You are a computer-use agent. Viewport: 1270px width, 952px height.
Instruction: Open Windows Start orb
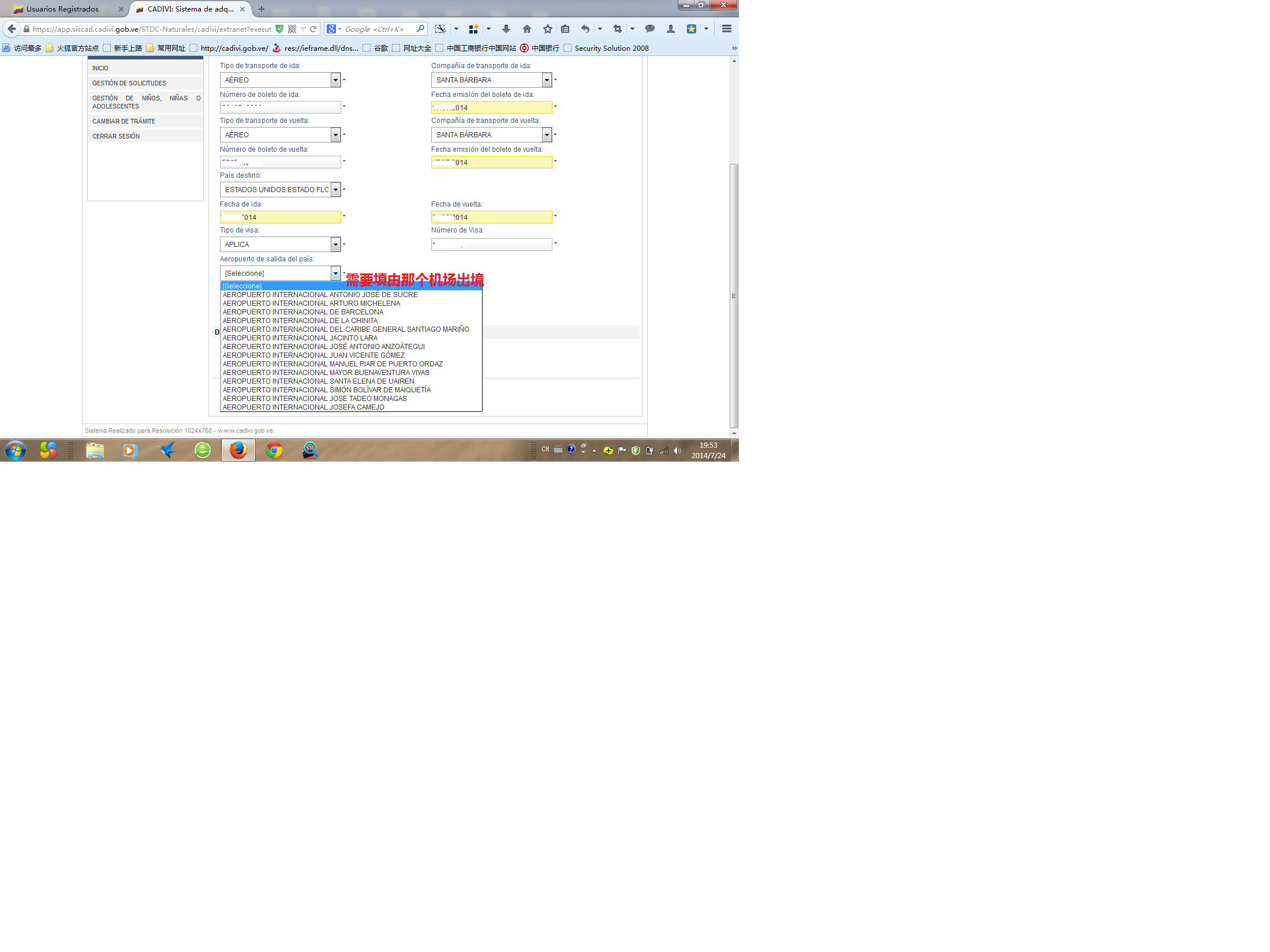point(16,450)
